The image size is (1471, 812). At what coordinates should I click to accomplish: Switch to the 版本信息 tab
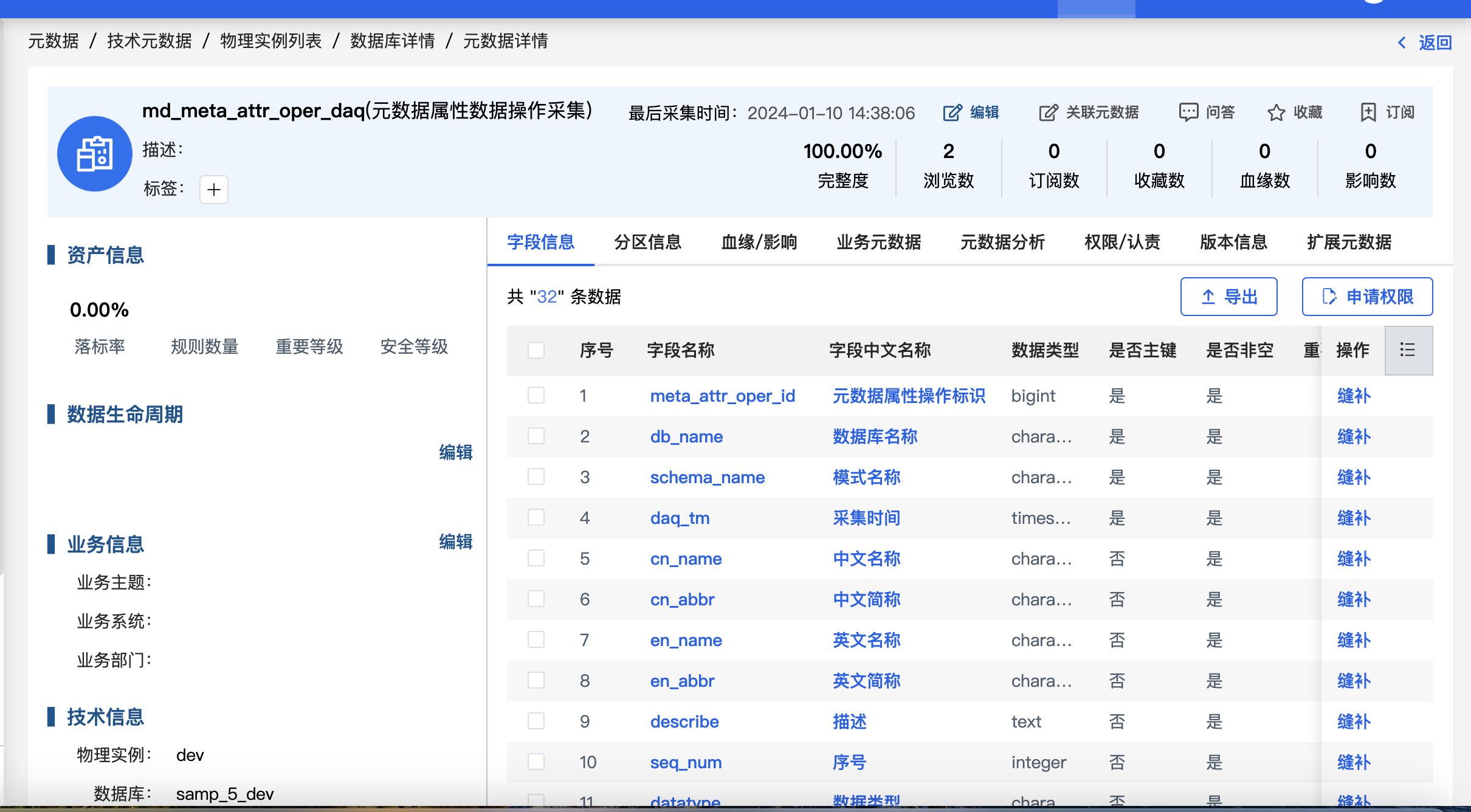pyautogui.click(x=1233, y=242)
